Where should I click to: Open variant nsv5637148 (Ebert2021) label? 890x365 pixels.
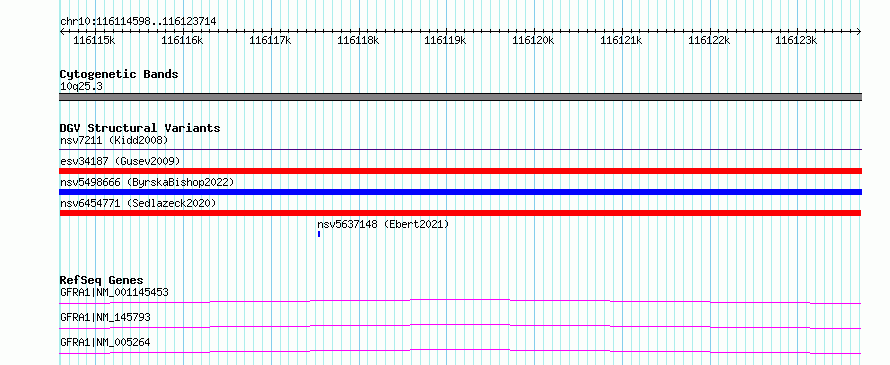pos(383,224)
